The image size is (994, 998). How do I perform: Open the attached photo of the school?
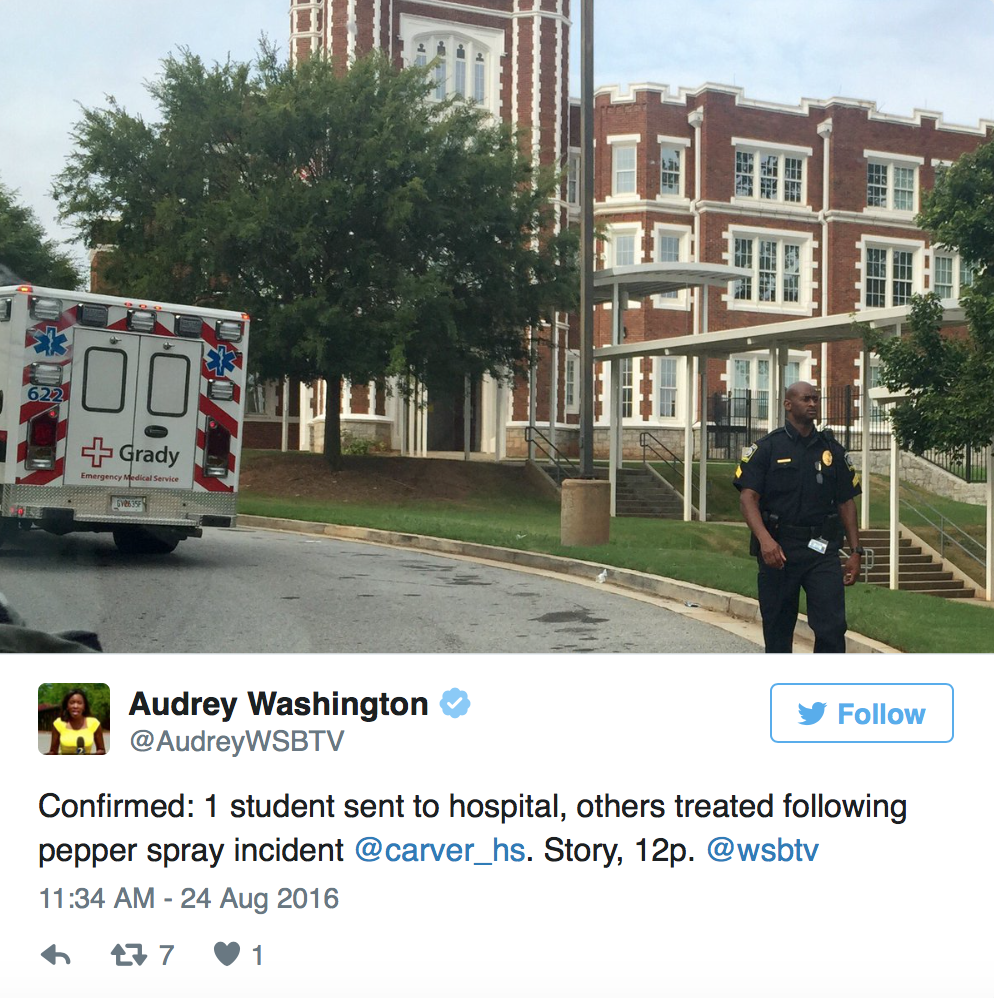click(x=497, y=327)
